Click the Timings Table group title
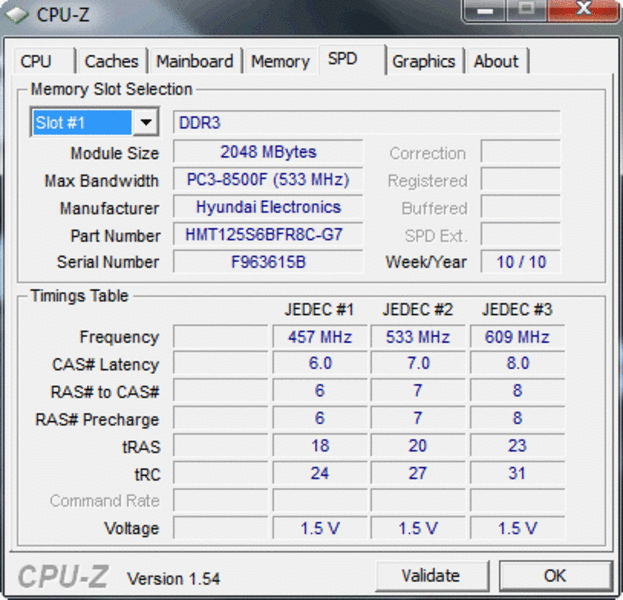Image resolution: width=623 pixels, height=600 pixels. click(x=79, y=296)
